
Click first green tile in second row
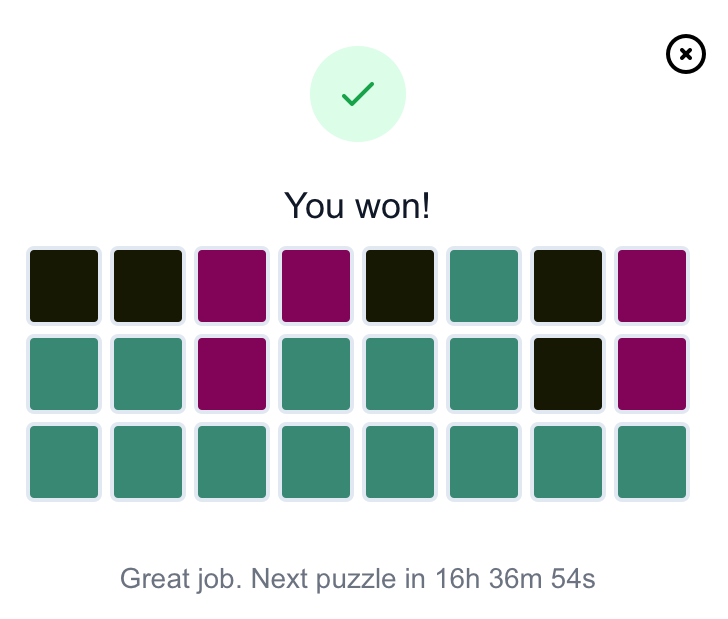click(x=64, y=374)
